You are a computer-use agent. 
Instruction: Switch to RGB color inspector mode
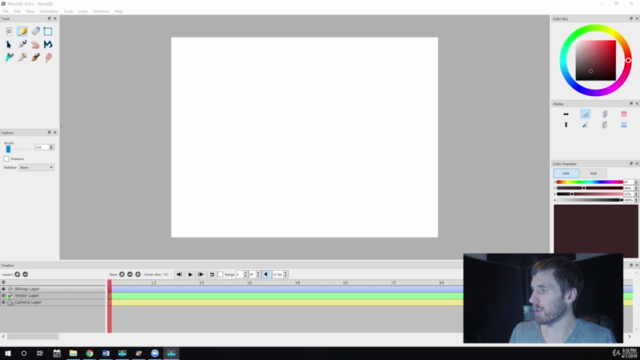click(x=593, y=173)
